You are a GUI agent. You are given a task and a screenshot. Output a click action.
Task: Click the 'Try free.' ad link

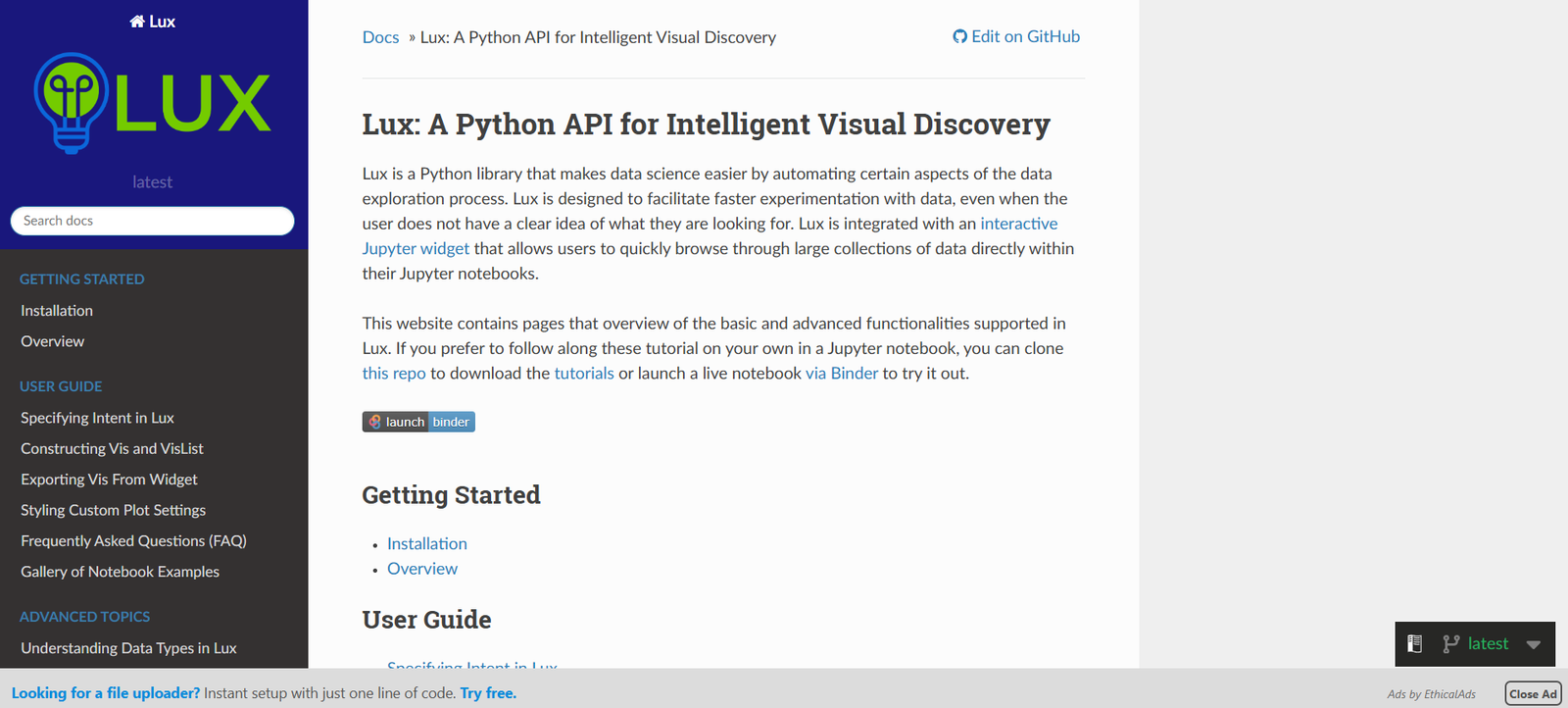488,693
